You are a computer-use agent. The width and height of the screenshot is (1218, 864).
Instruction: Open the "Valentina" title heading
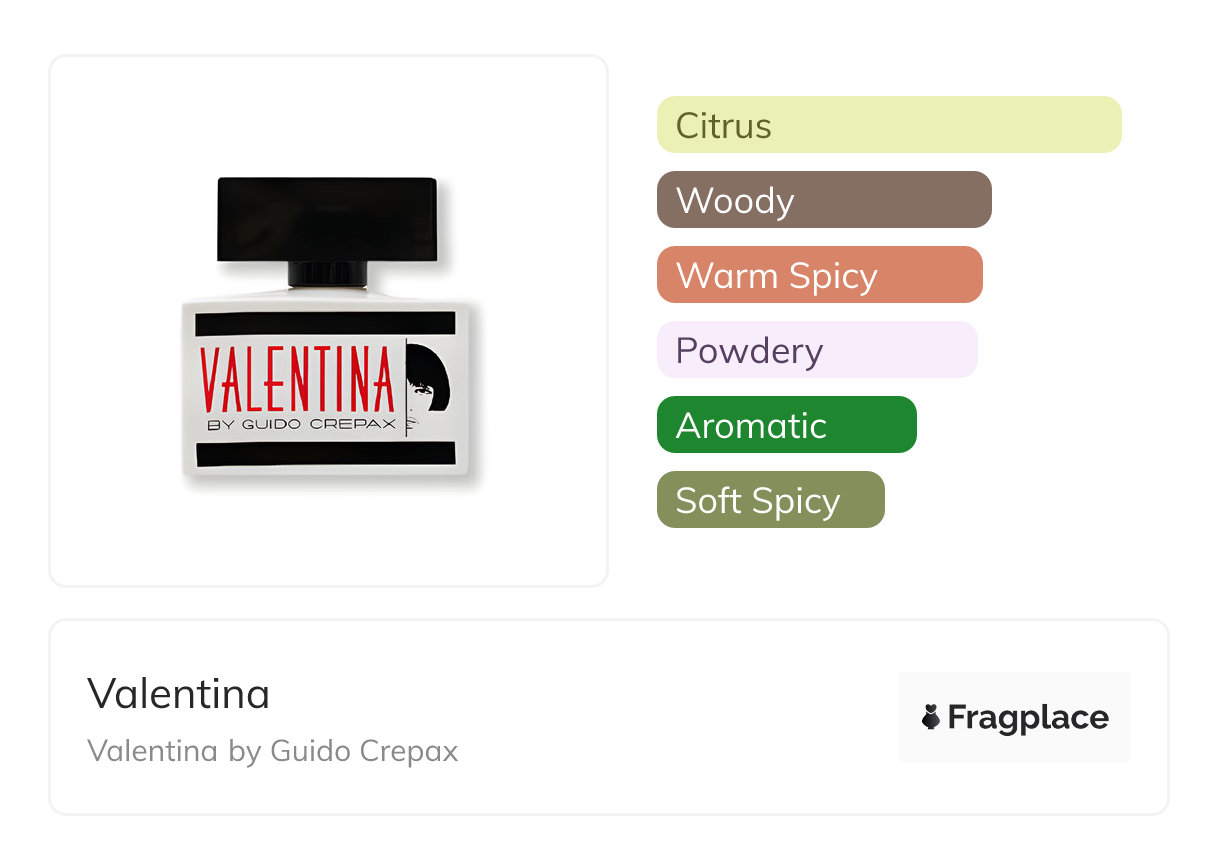(x=179, y=693)
